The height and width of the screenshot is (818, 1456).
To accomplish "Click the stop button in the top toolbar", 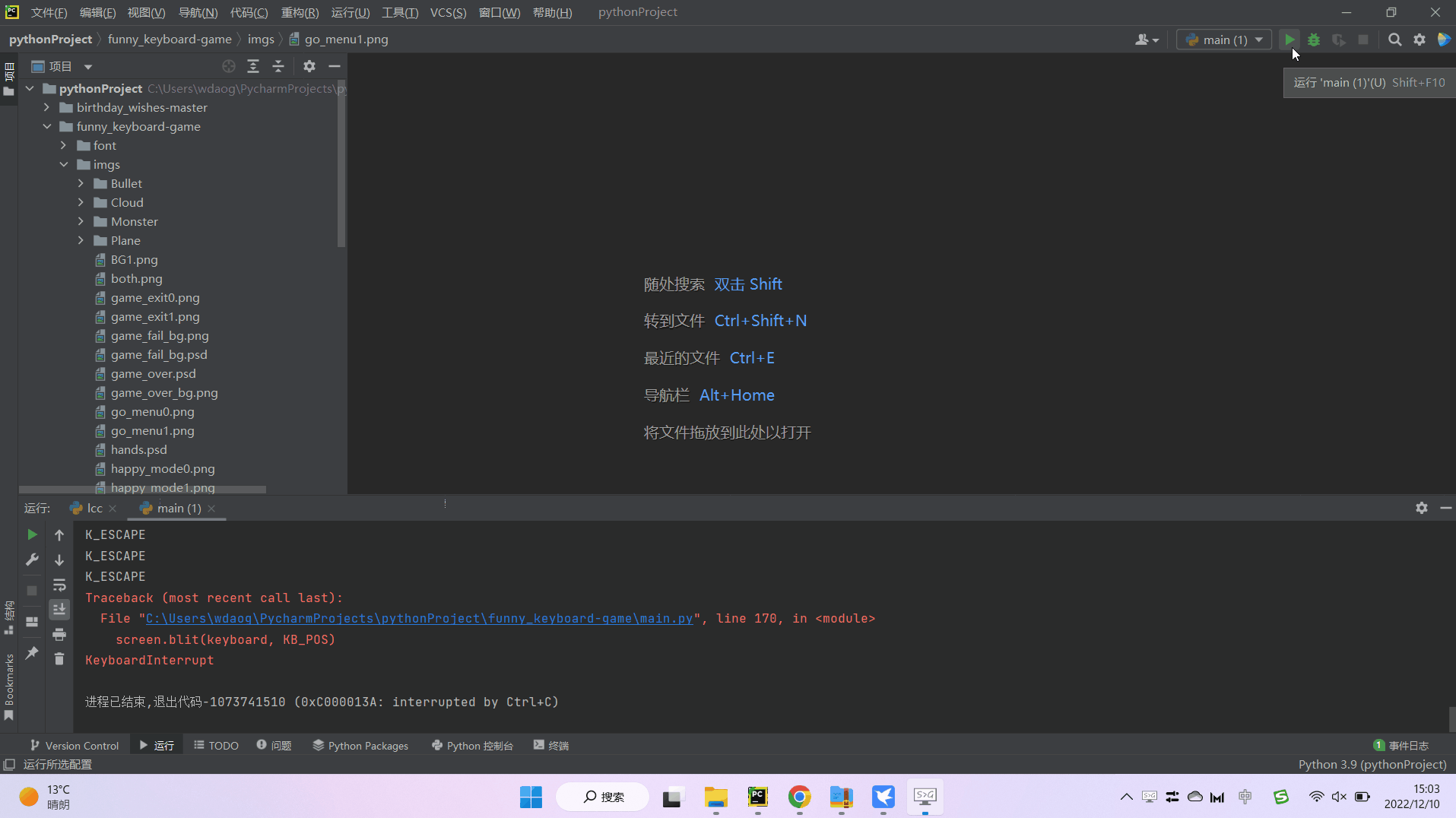I will [1363, 40].
